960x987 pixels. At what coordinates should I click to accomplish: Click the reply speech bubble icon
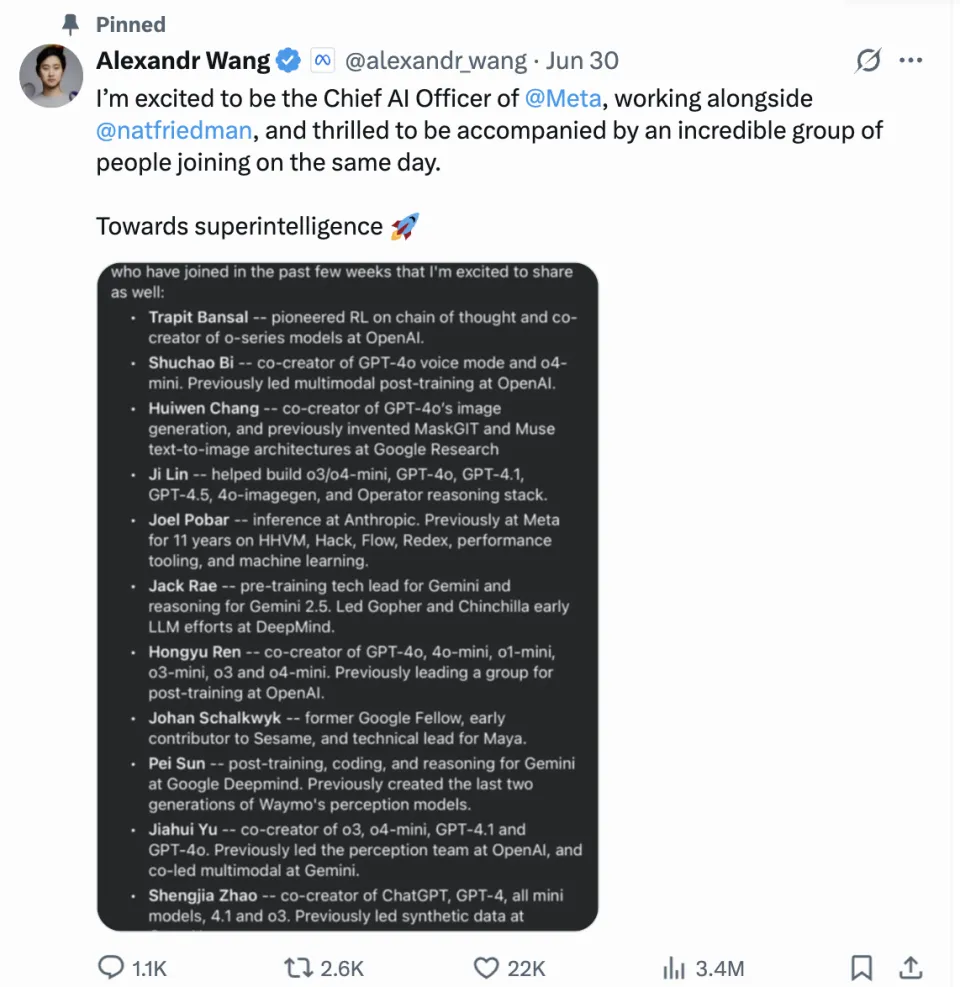coord(110,967)
